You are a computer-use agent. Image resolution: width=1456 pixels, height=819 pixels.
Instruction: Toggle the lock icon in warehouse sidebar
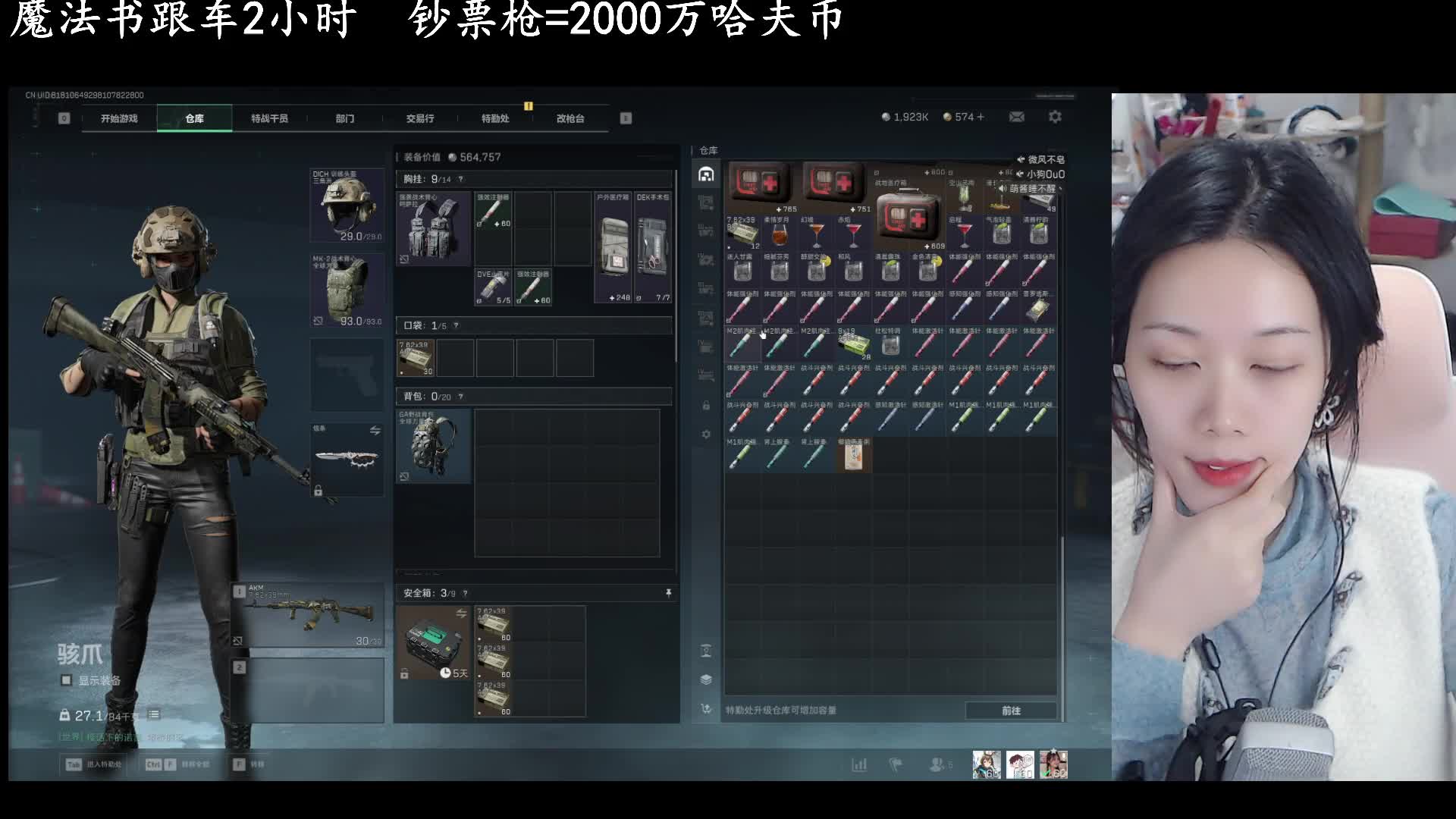pos(706,406)
